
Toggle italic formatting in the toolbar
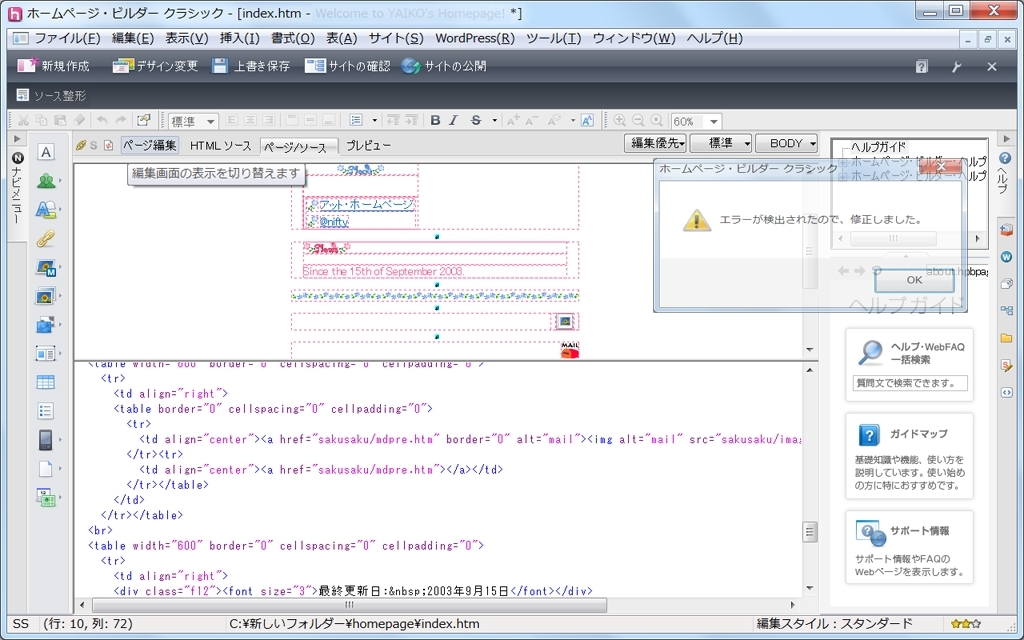click(x=453, y=120)
